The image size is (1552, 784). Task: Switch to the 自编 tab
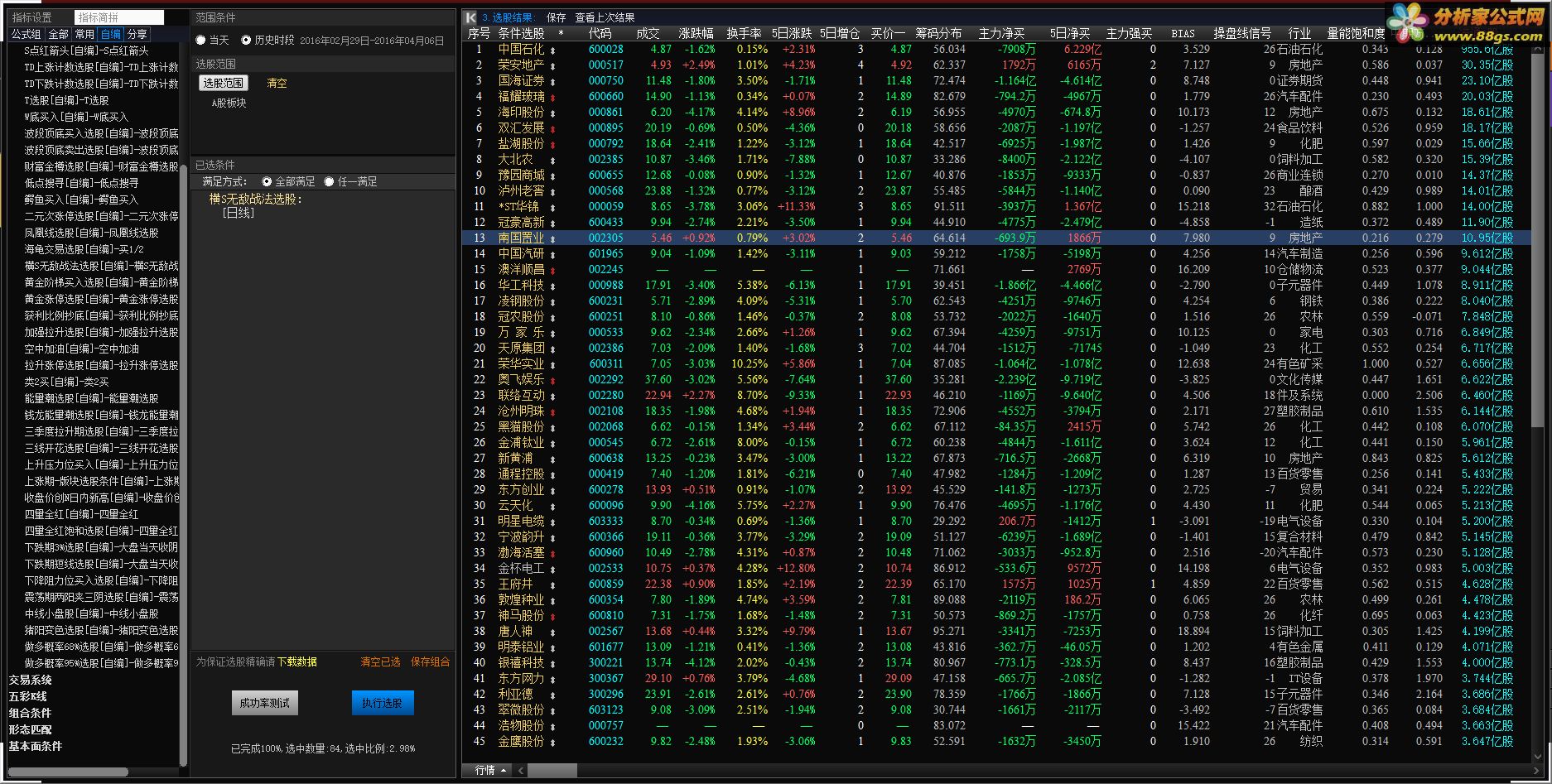[x=111, y=34]
